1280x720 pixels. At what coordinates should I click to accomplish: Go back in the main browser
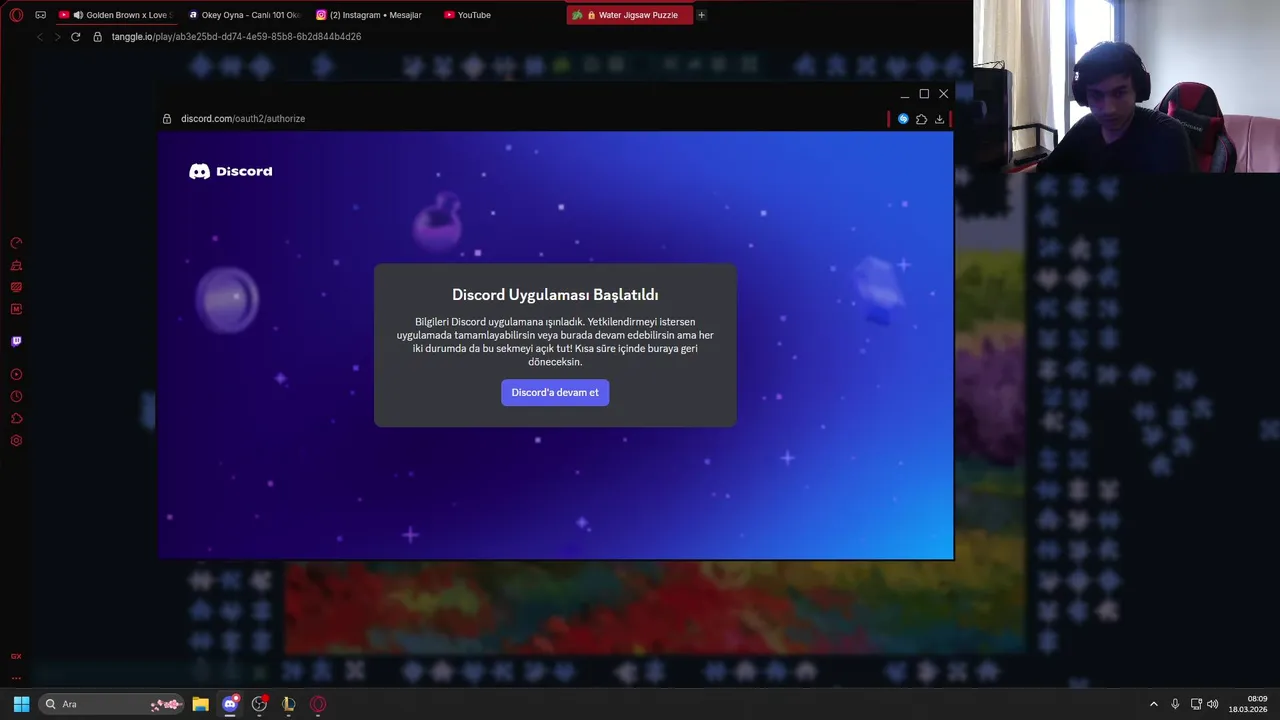[x=39, y=37]
